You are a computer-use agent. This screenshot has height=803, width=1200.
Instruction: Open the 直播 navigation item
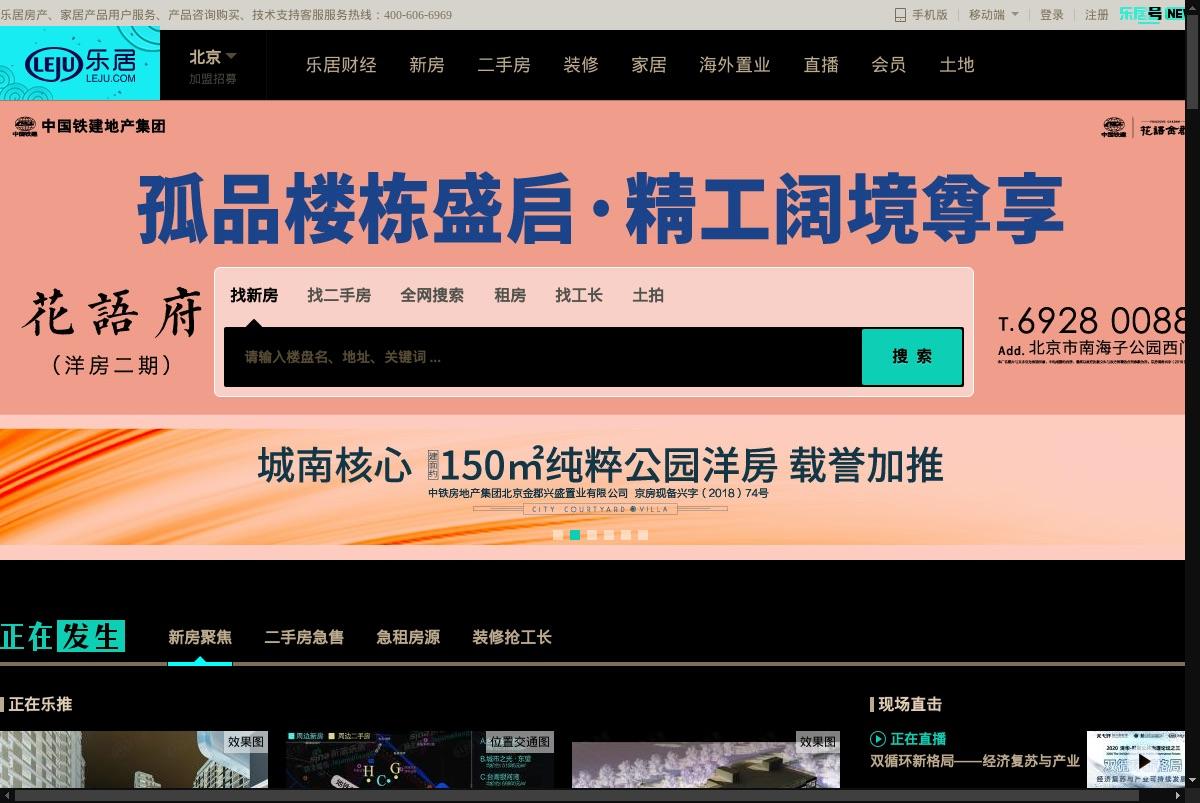click(821, 65)
